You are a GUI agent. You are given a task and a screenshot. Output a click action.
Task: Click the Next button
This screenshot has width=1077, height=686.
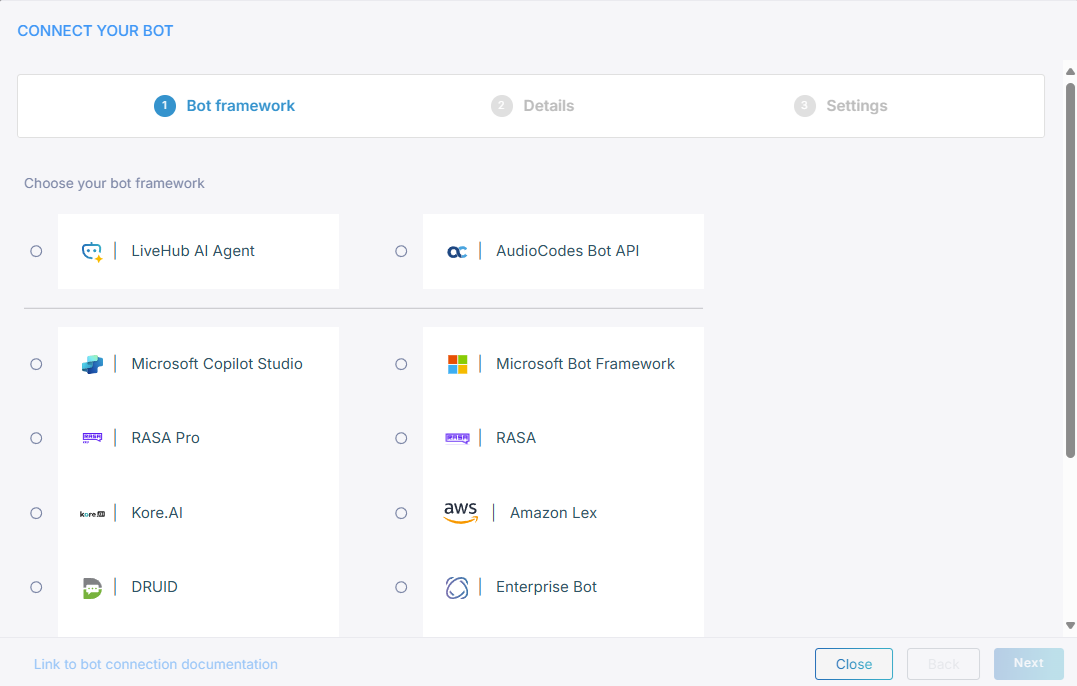[x=1029, y=663]
